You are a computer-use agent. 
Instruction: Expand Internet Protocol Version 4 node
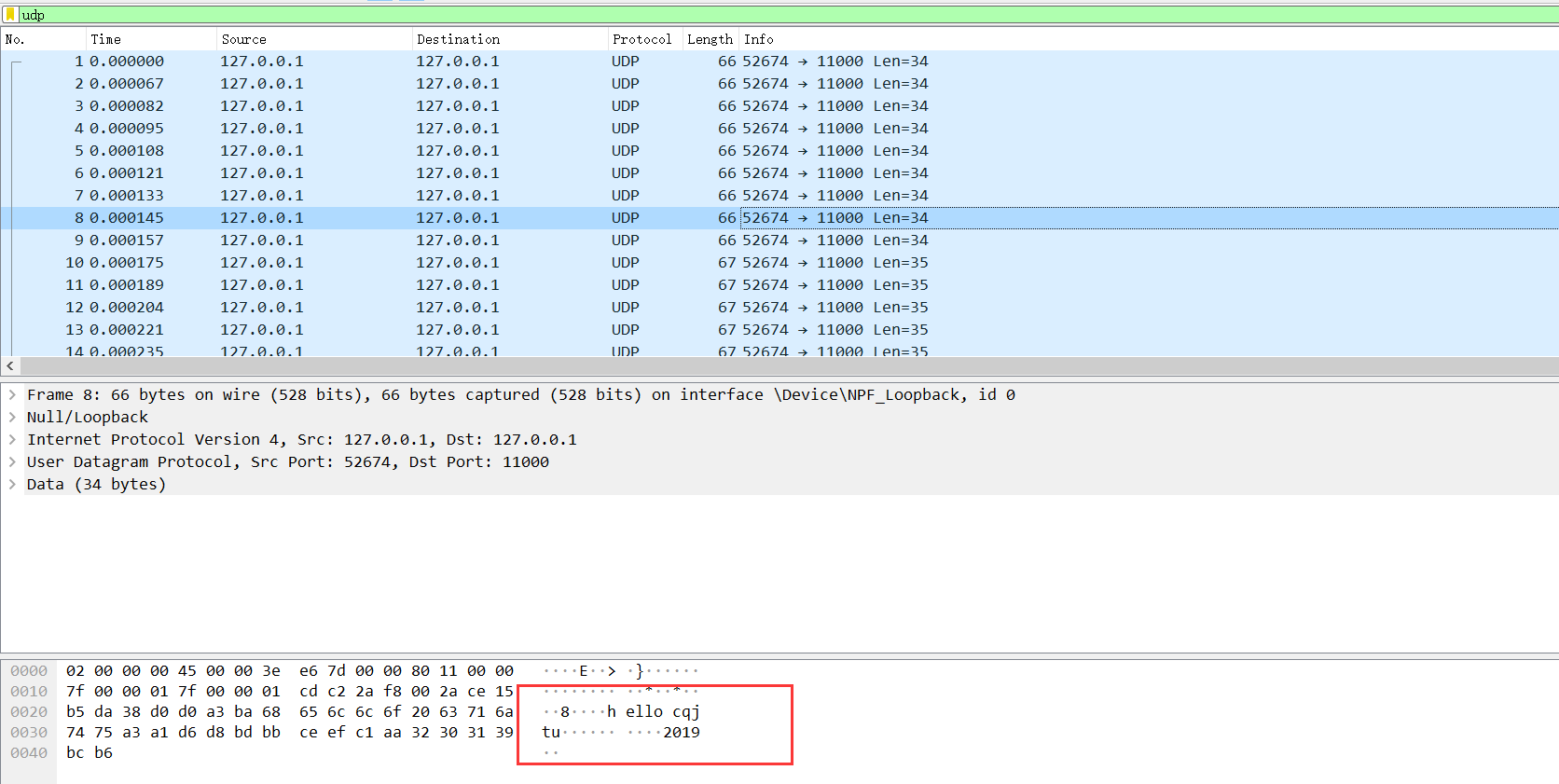point(12,439)
